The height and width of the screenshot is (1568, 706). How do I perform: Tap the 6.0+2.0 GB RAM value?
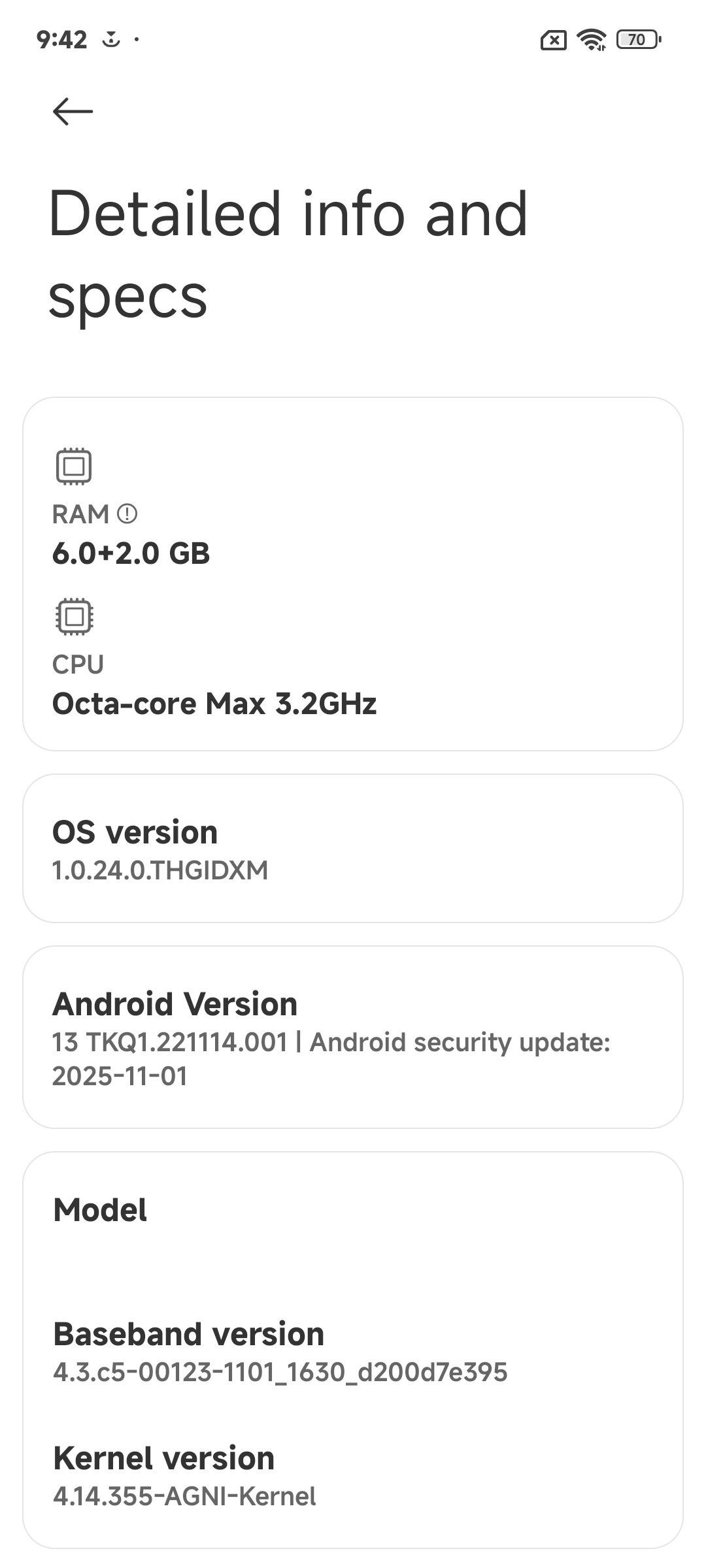point(131,553)
